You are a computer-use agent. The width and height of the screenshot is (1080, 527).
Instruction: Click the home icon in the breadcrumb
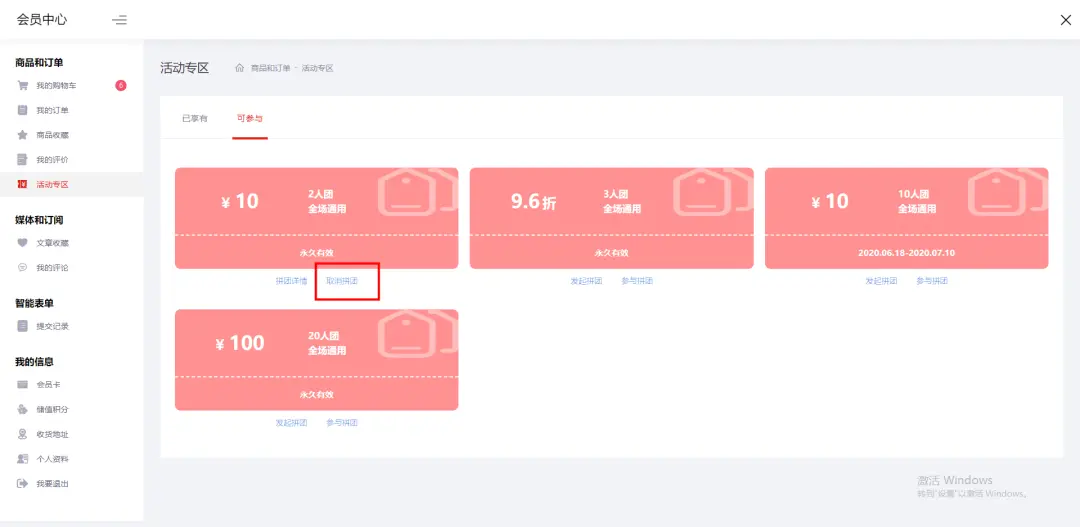(x=239, y=68)
